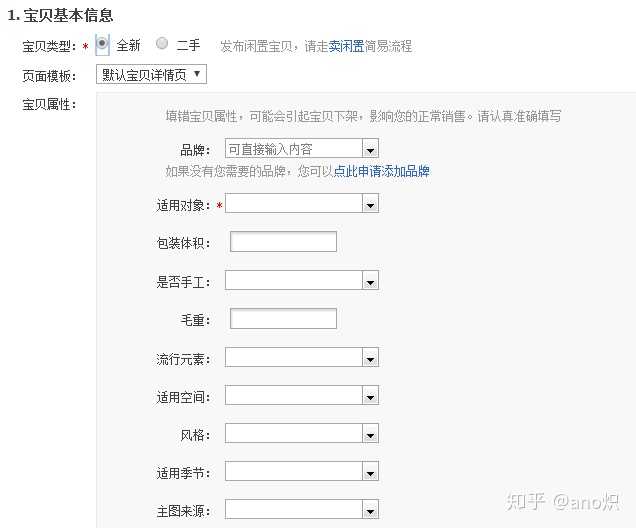
Task: Expand the 流行元素 dropdown arrow
Action: point(371,358)
